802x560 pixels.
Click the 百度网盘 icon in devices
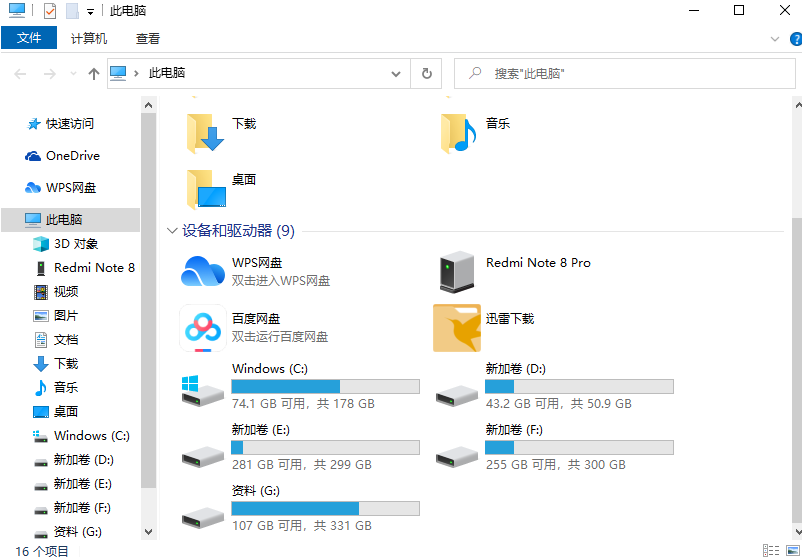coord(203,328)
